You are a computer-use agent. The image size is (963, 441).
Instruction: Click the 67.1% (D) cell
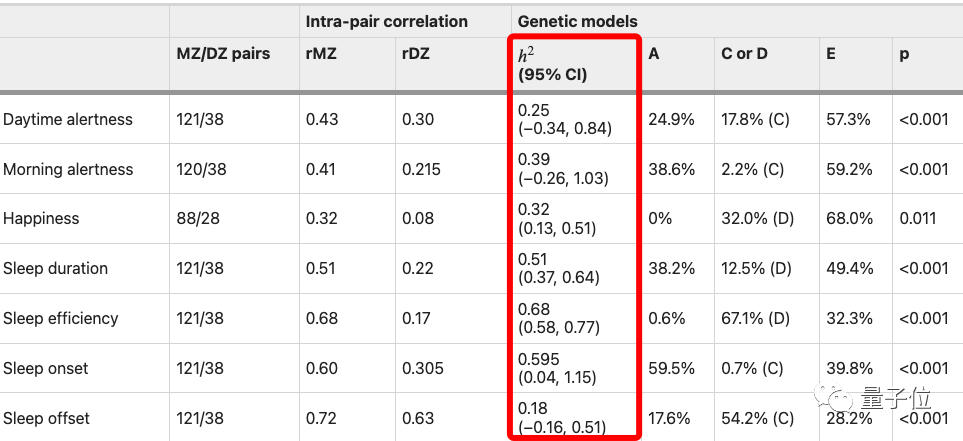tap(755, 318)
